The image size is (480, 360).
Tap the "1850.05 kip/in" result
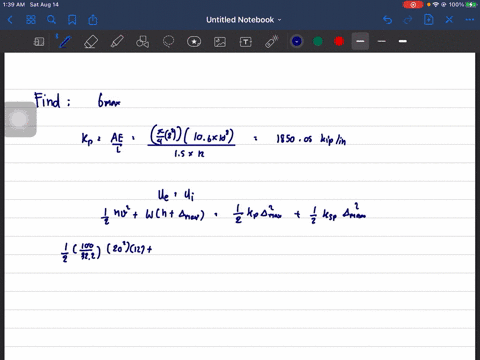point(311,139)
